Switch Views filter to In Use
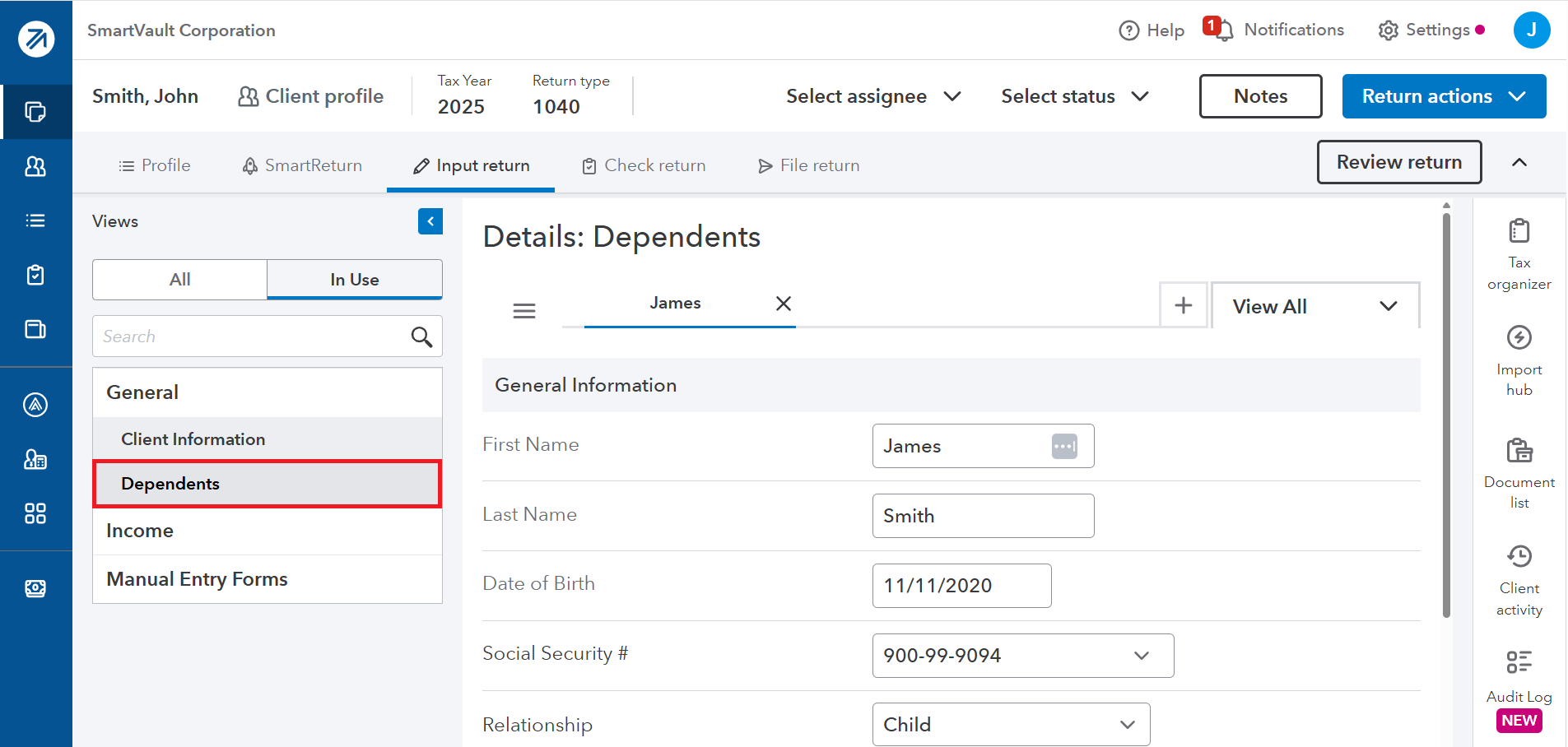The width and height of the screenshot is (1568, 747). point(355,280)
